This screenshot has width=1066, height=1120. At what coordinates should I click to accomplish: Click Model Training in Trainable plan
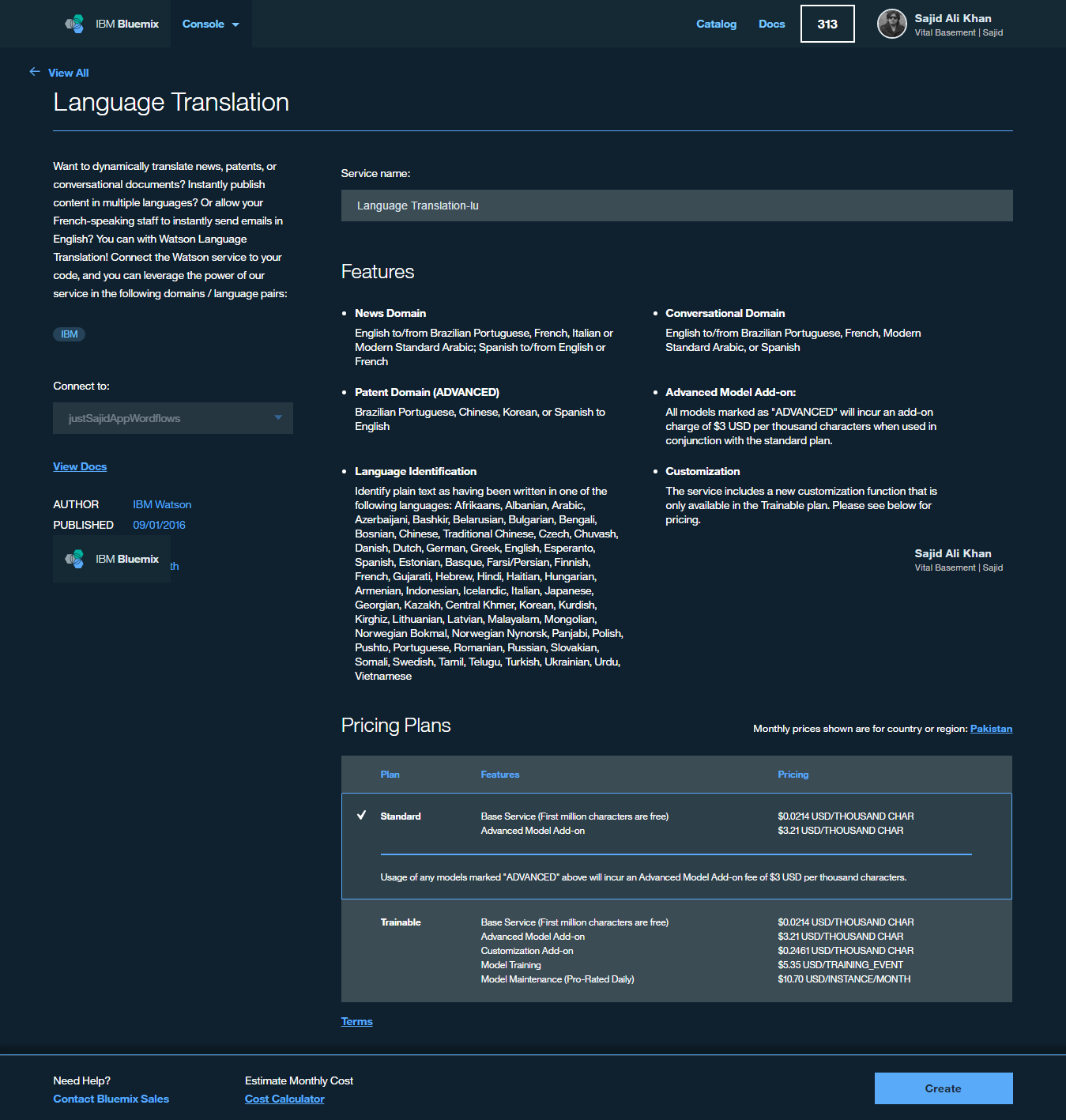tap(510, 965)
